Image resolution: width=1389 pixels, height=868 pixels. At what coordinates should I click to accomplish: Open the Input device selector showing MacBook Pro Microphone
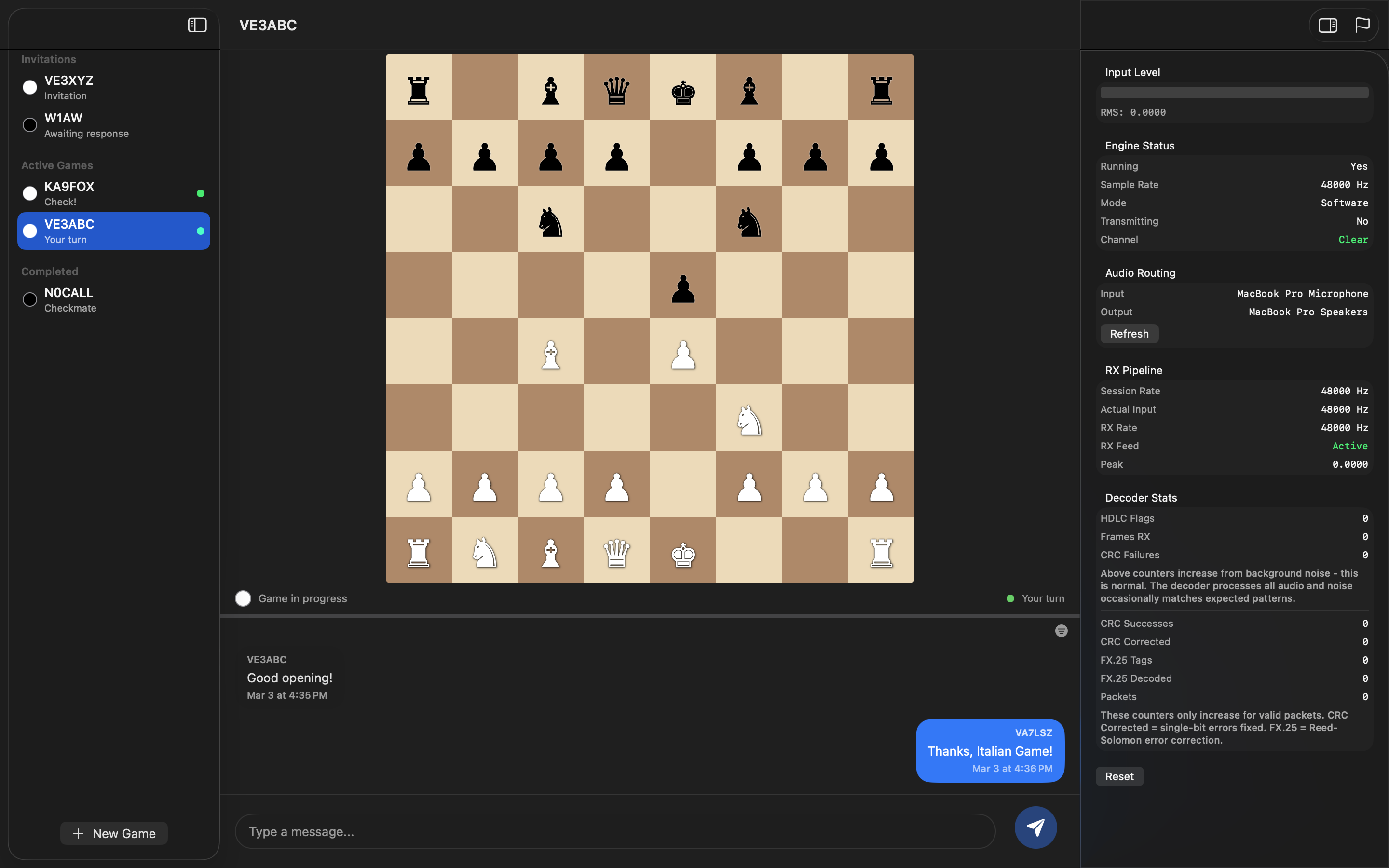(x=1302, y=293)
